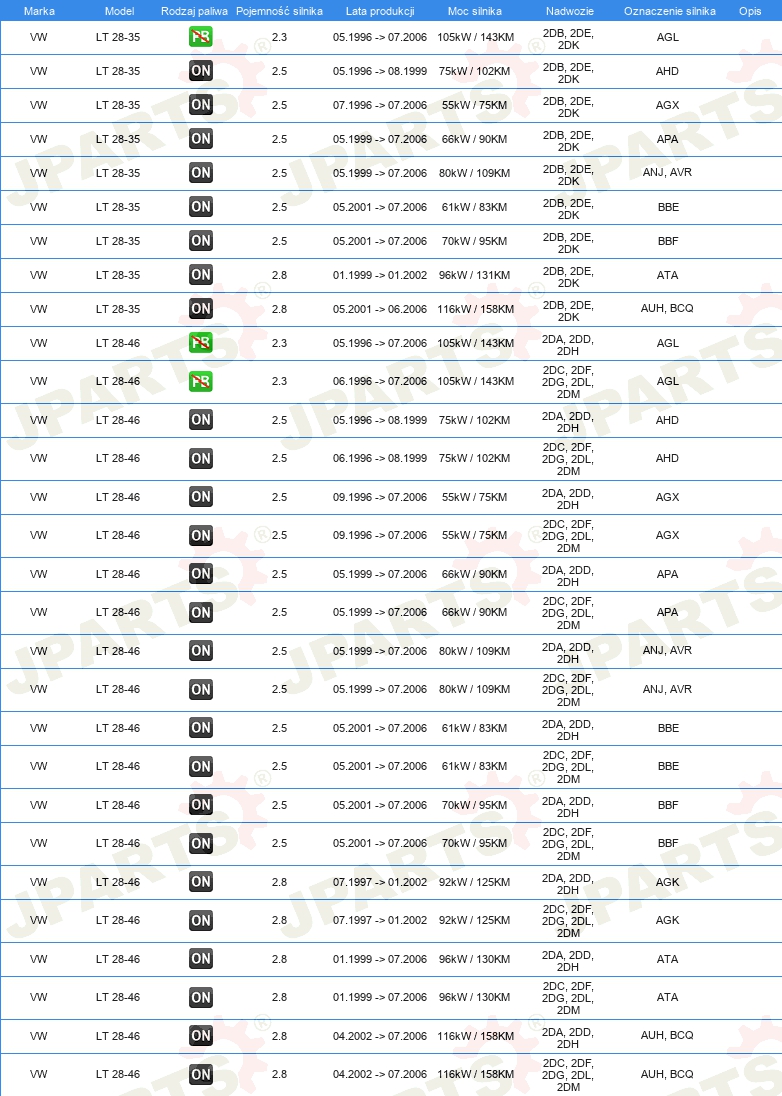Select ON icon in LT 28-46 APA row with 2DC bodies

pos(201,612)
